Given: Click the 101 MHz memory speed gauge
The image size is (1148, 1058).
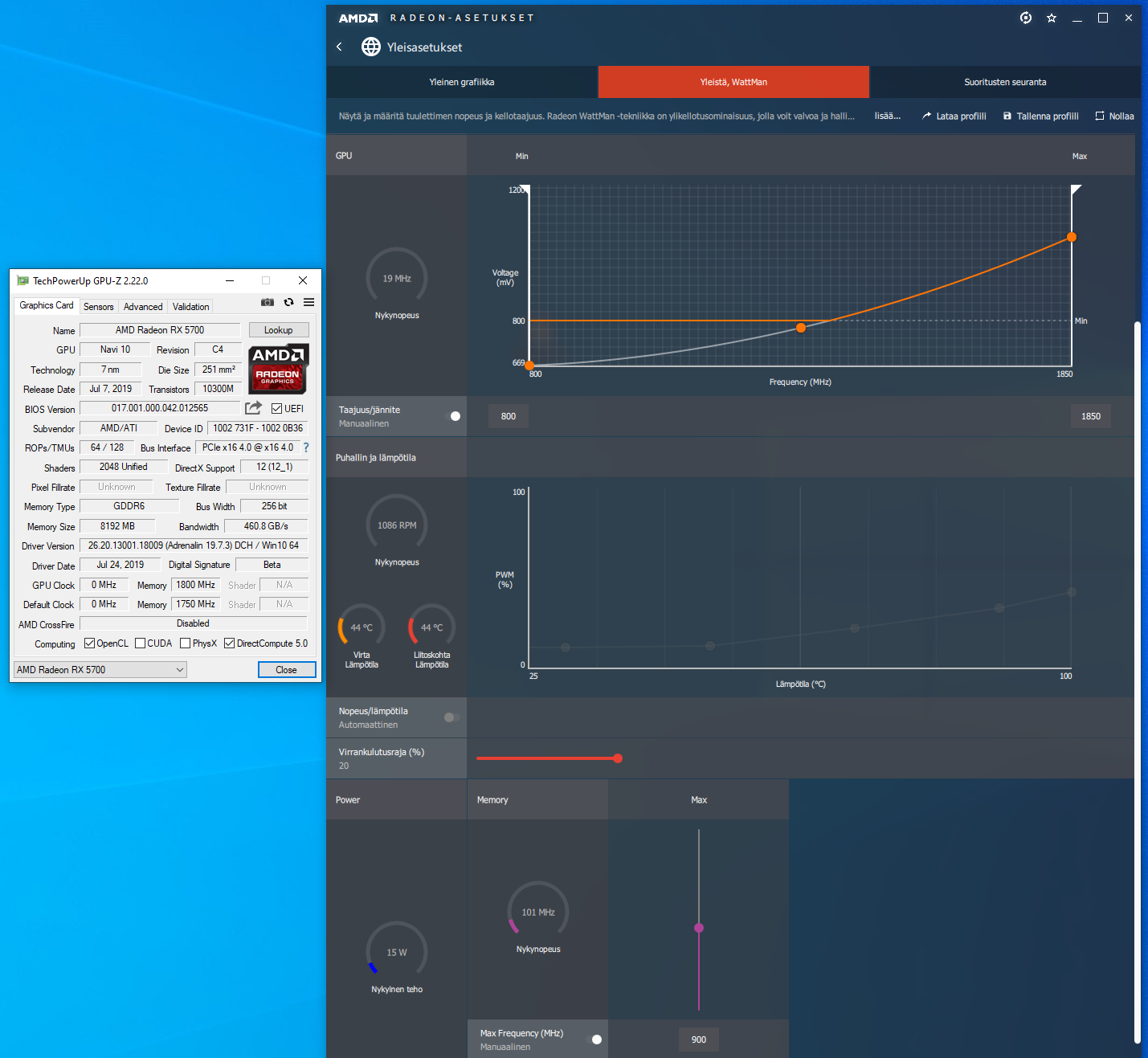Looking at the screenshot, I should click(538, 912).
